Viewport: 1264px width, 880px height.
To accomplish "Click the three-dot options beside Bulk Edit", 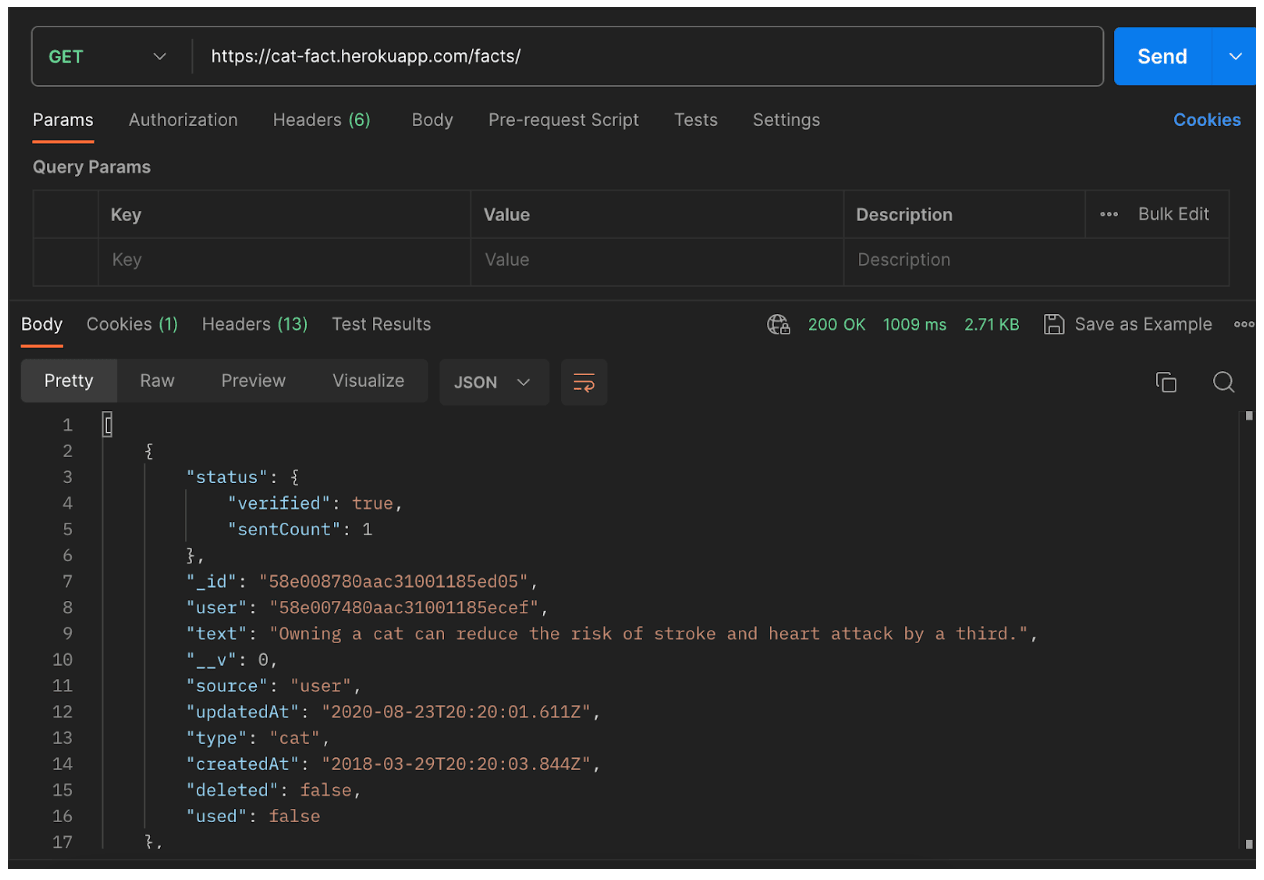I will (1109, 214).
